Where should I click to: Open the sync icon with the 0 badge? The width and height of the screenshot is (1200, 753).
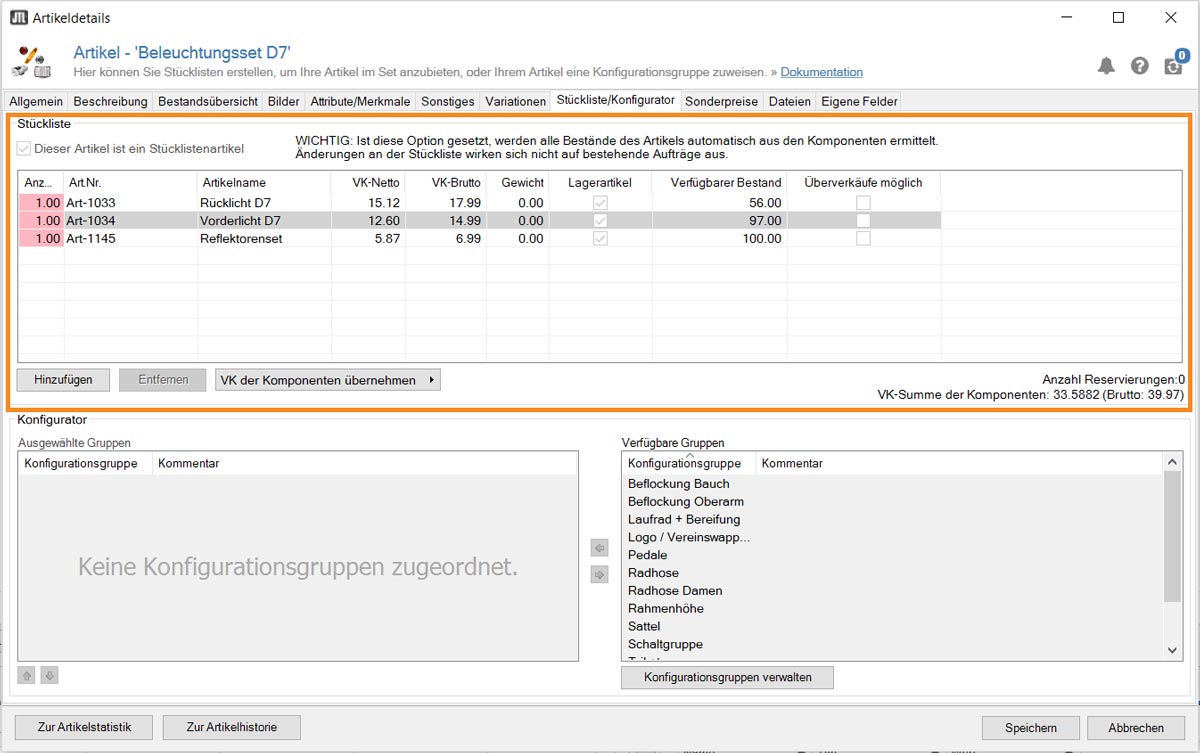click(1175, 63)
